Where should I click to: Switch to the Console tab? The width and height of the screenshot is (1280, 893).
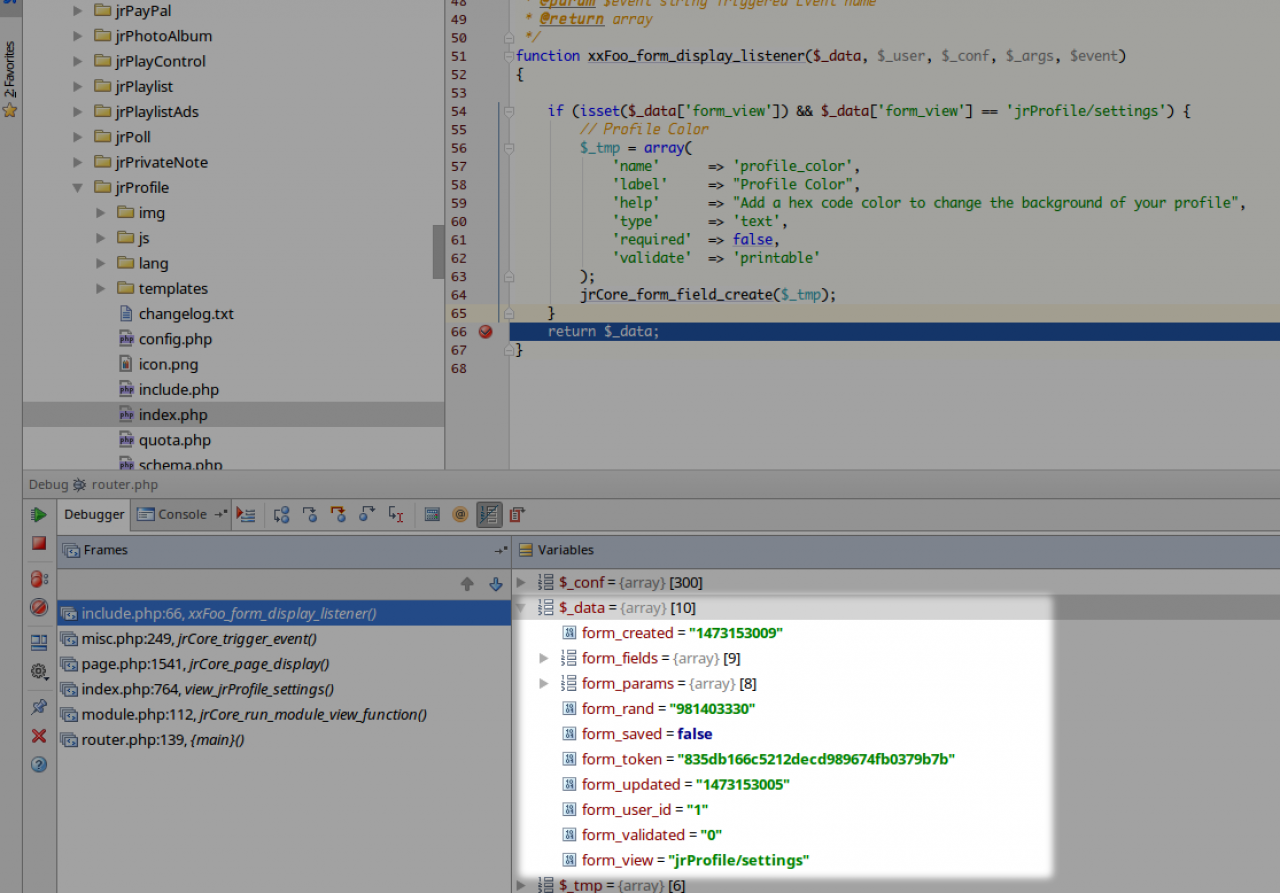tap(181, 515)
